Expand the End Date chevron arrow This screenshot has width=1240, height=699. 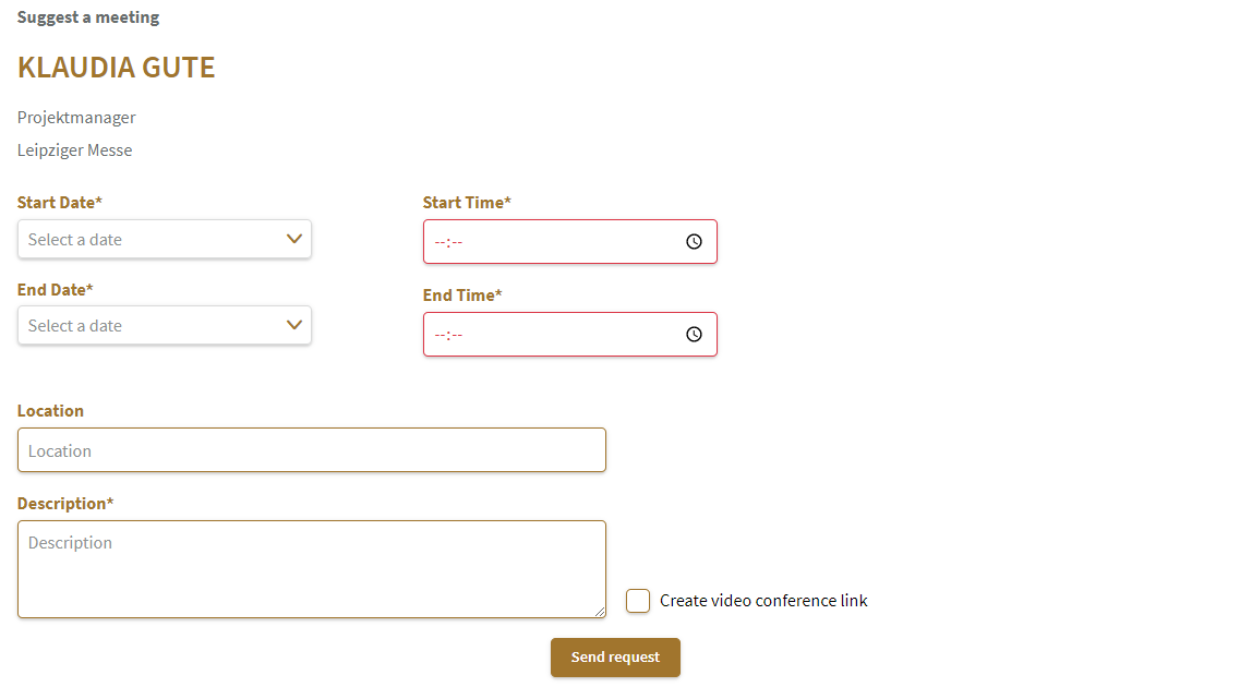click(x=294, y=325)
